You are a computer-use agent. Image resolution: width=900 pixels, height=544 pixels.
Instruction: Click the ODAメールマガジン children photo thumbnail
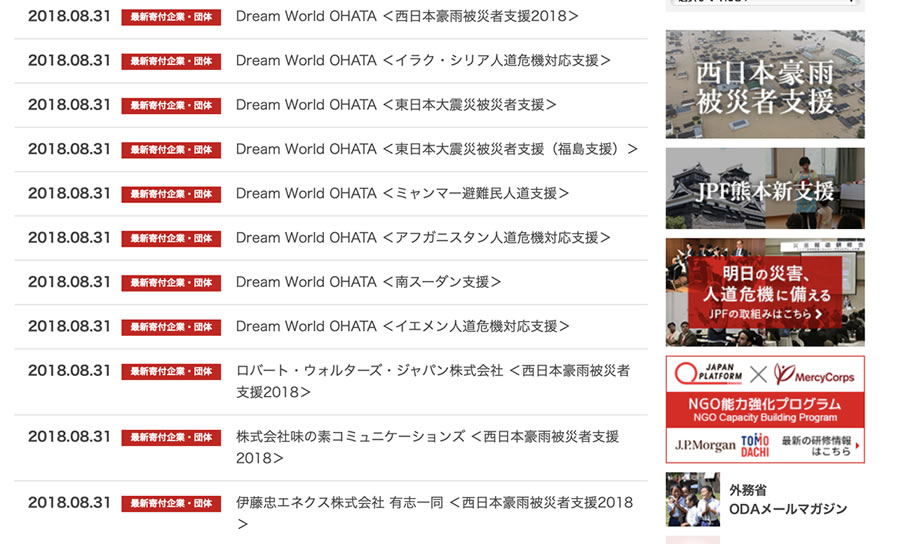tap(693, 499)
